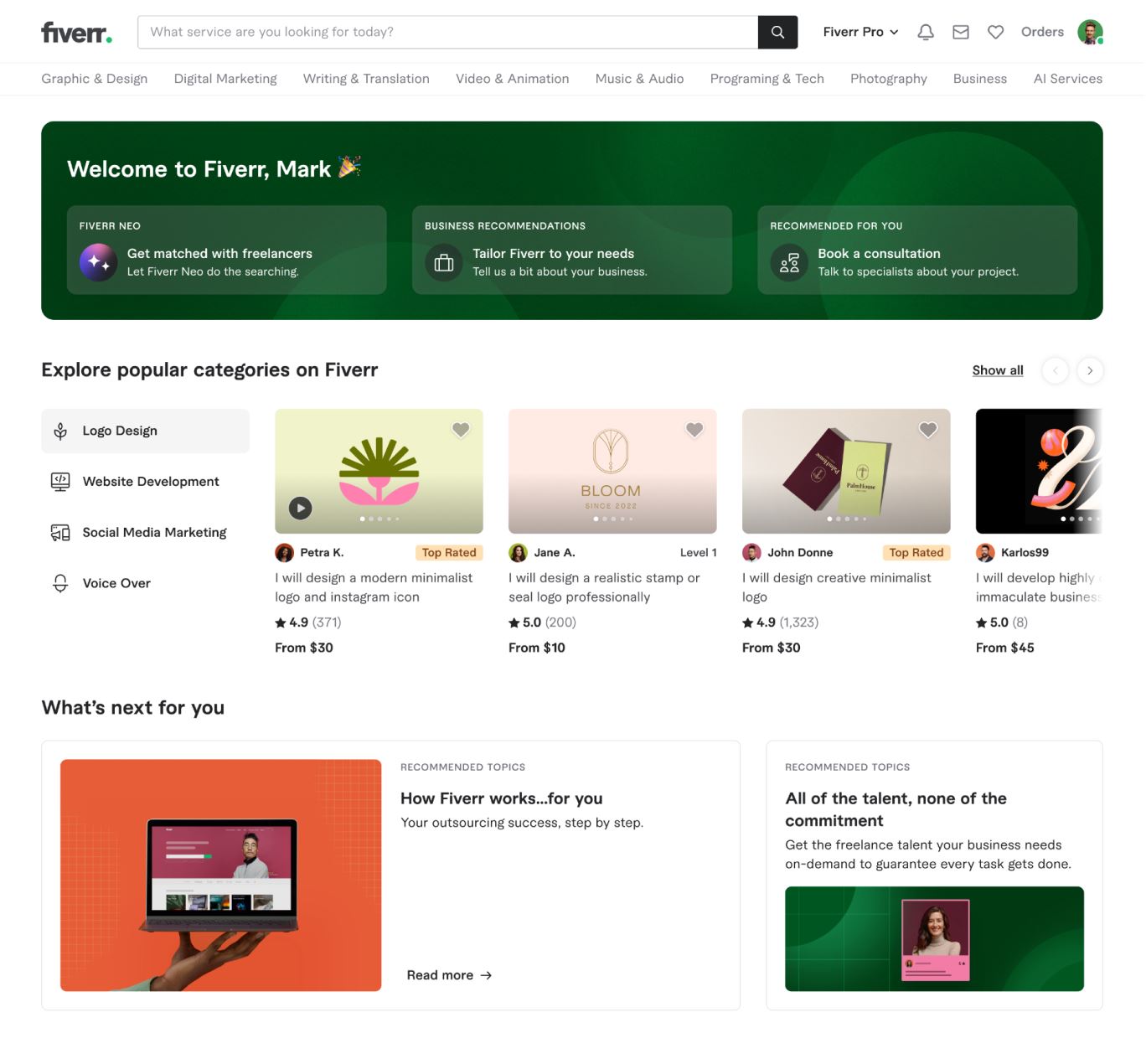Open saved lists heart icon in header

(x=995, y=32)
